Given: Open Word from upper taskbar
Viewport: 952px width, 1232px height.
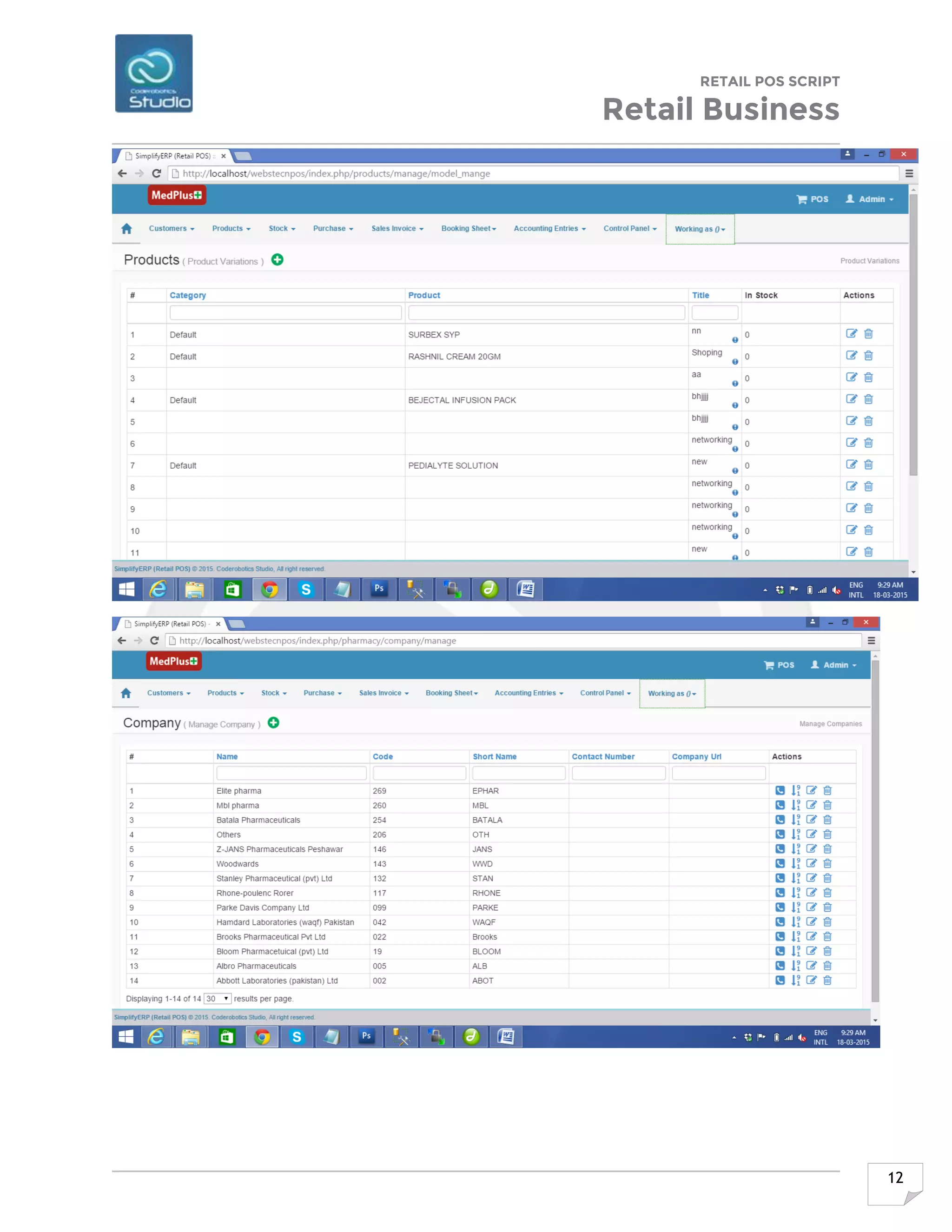Looking at the screenshot, I should [525, 589].
